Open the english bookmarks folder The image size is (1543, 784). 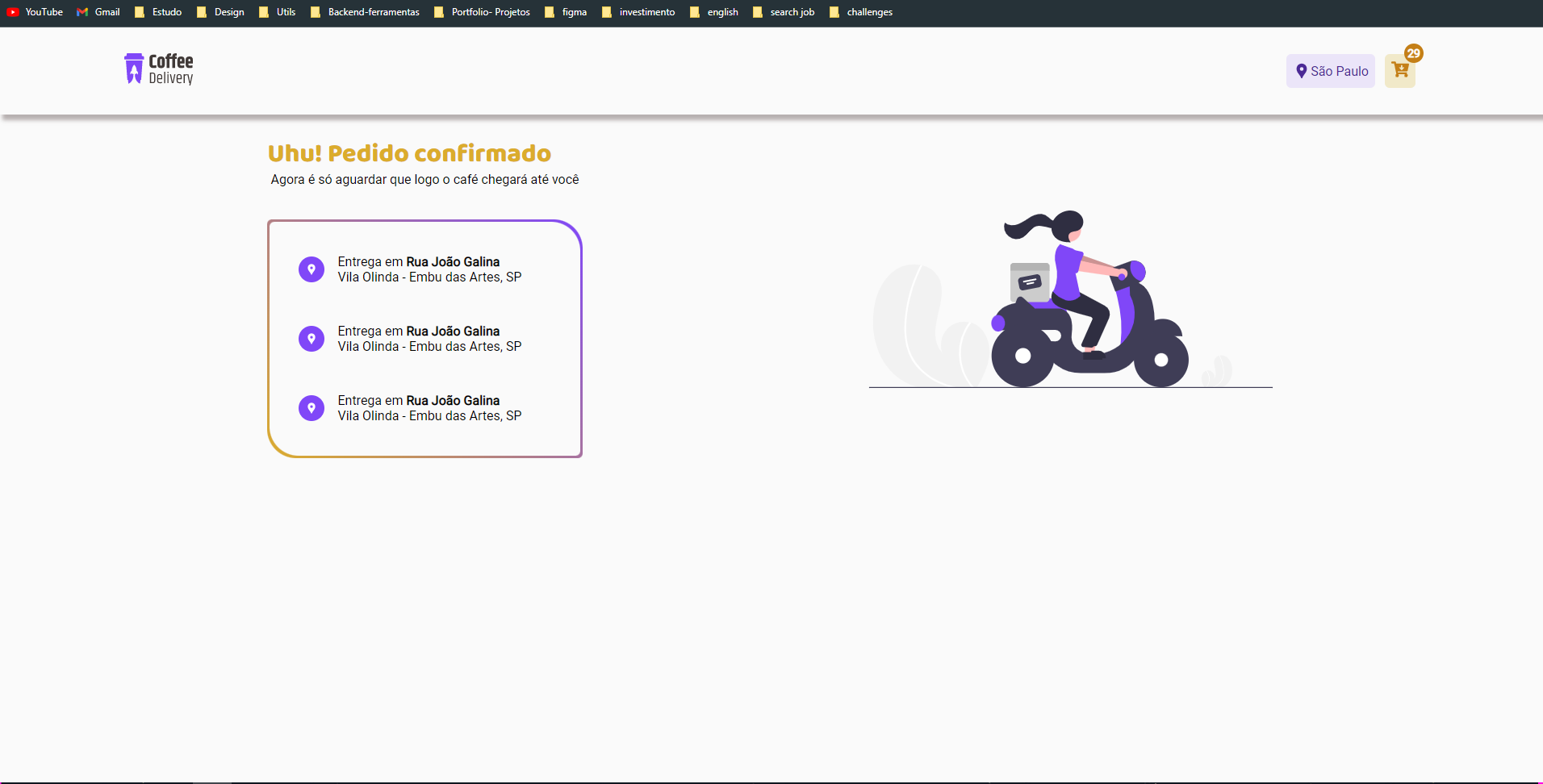(x=714, y=12)
